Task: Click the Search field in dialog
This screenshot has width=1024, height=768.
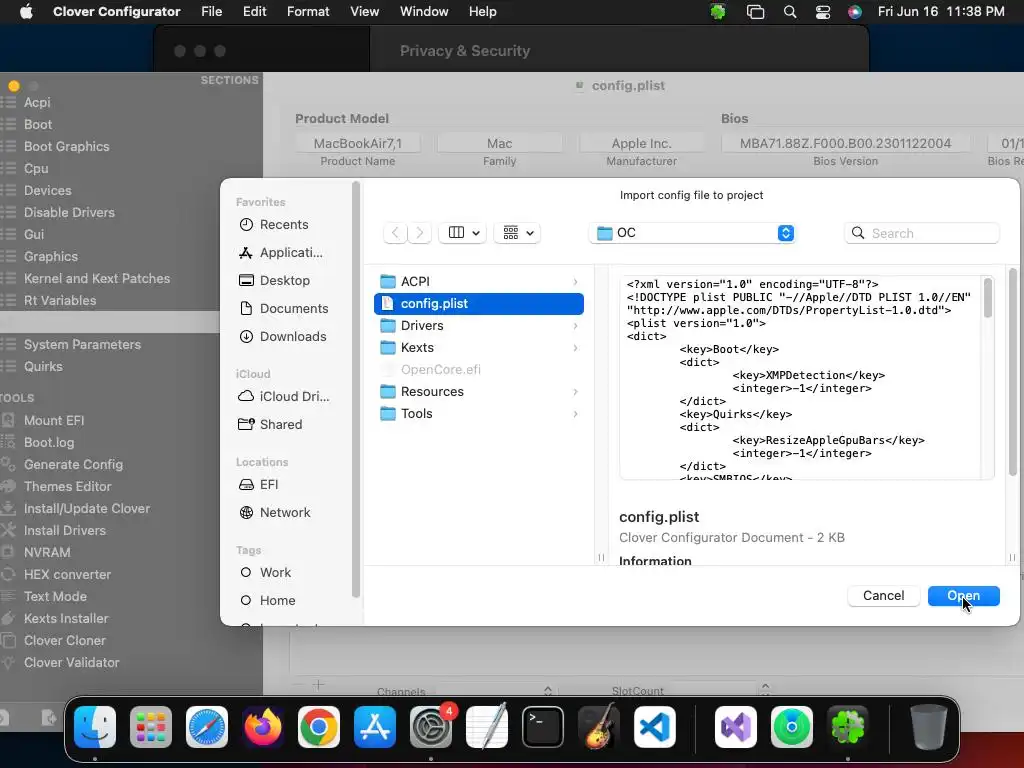Action: point(921,233)
